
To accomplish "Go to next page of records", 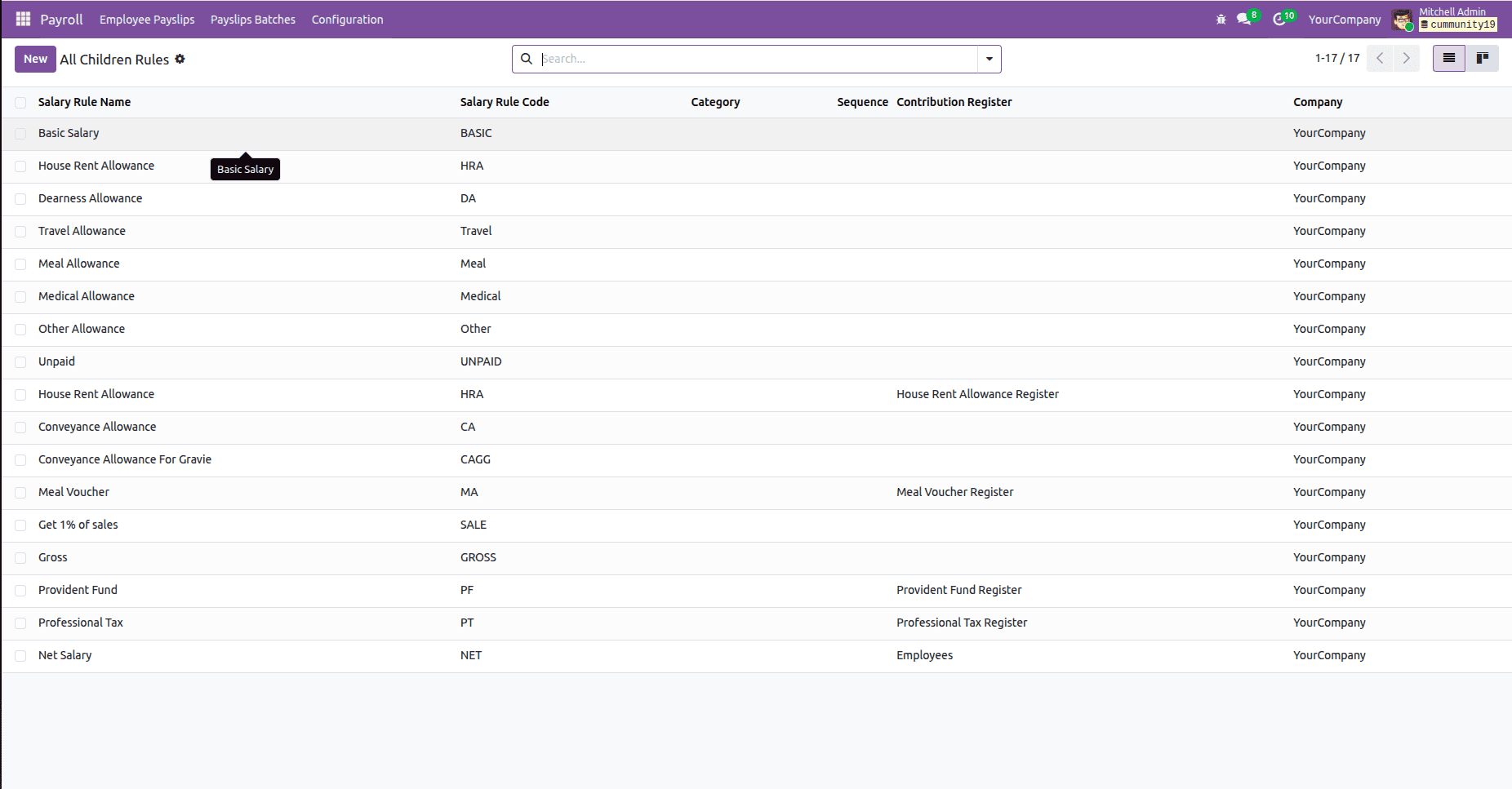I will coord(1406,58).
